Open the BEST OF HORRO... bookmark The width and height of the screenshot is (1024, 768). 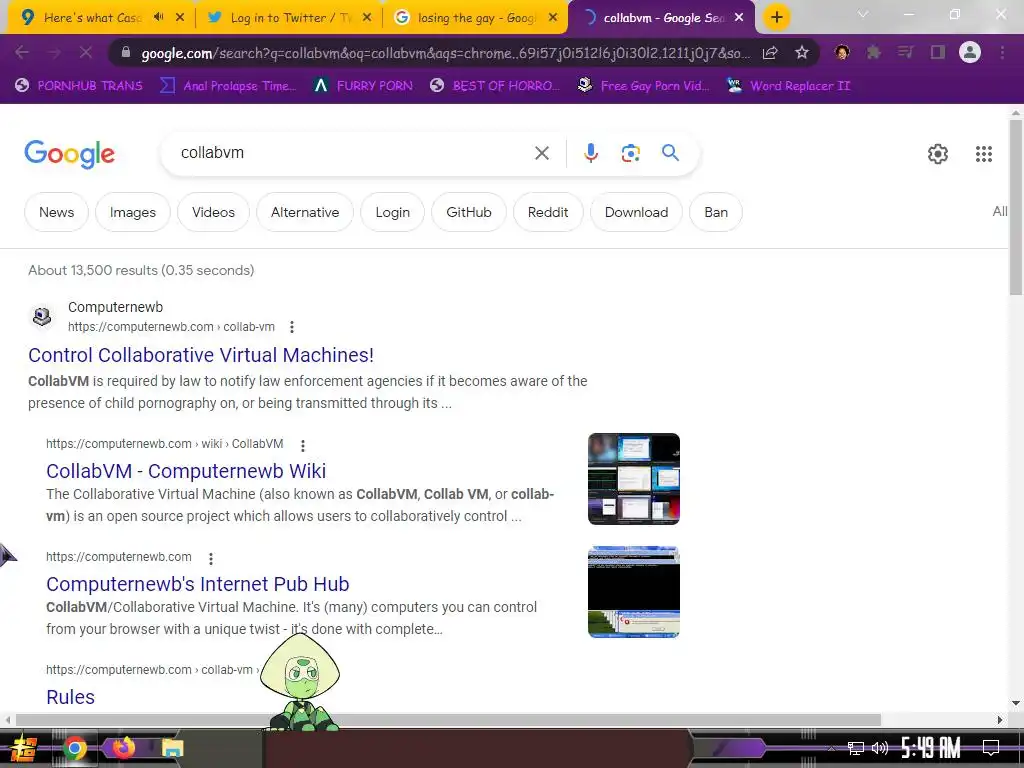click(x=495, y=86)
